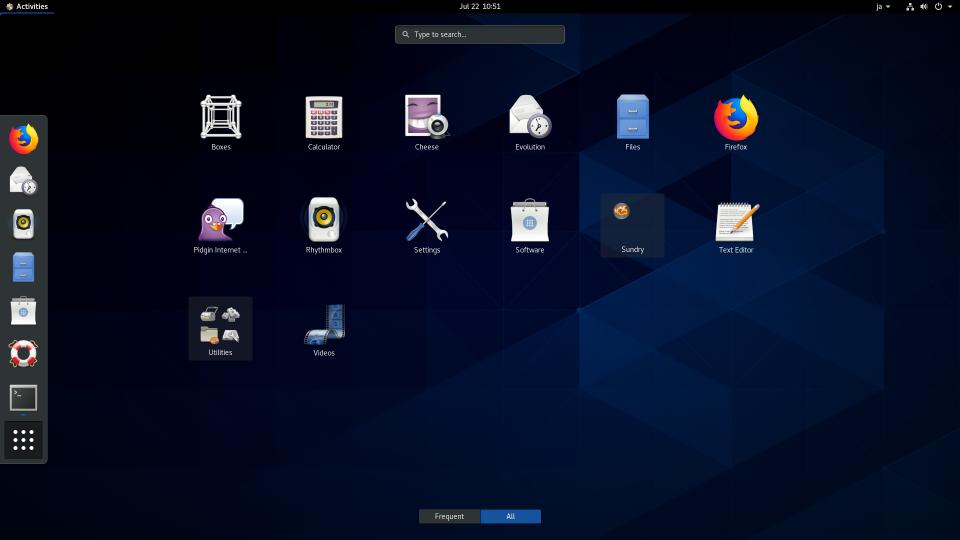Launch Firefox from the app grid

tap(735, 122)
